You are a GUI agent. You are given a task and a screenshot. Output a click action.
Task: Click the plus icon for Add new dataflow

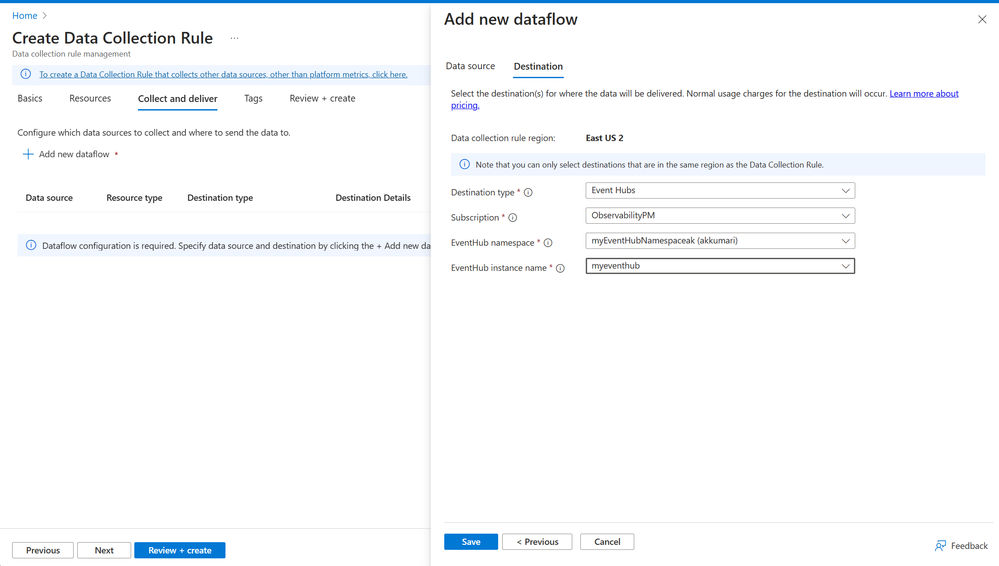pyautogui.click(x=28, y=154)
